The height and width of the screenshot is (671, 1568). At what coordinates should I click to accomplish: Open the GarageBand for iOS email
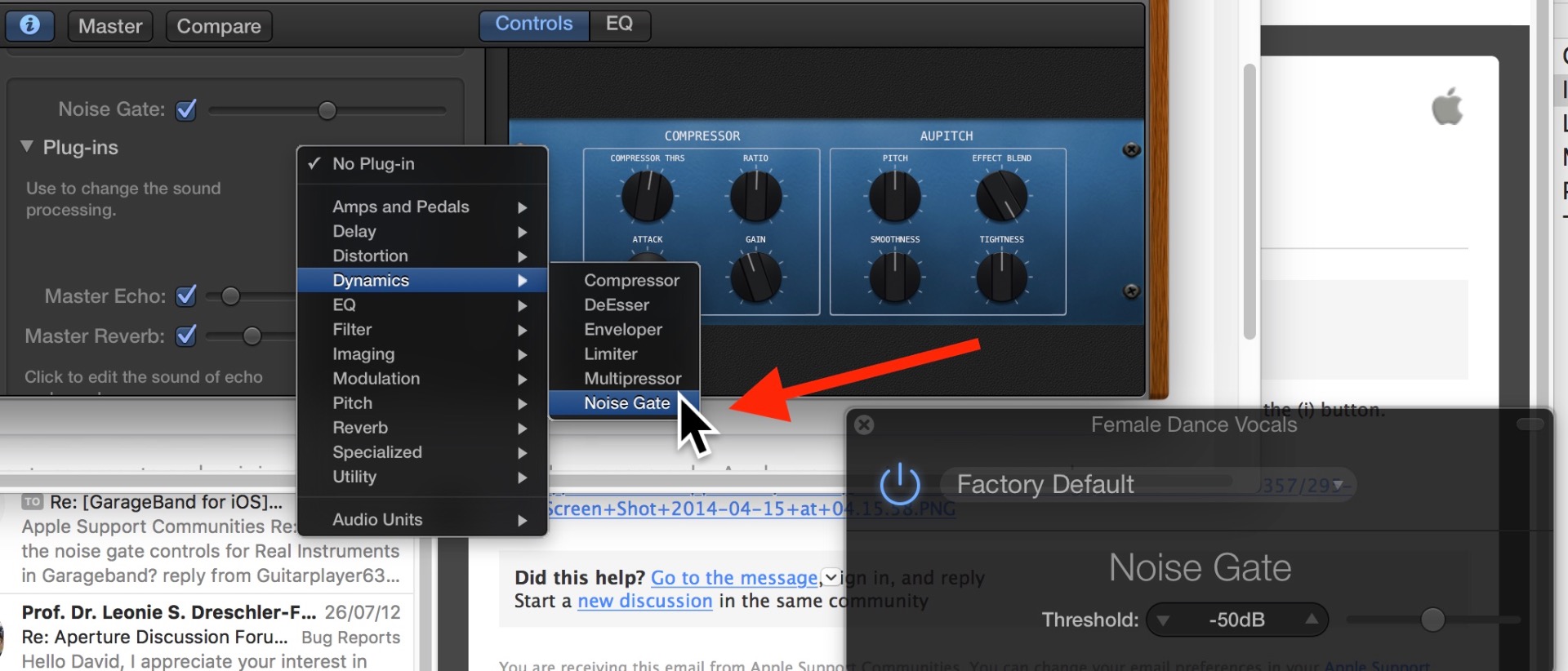(x=207, y=539)
